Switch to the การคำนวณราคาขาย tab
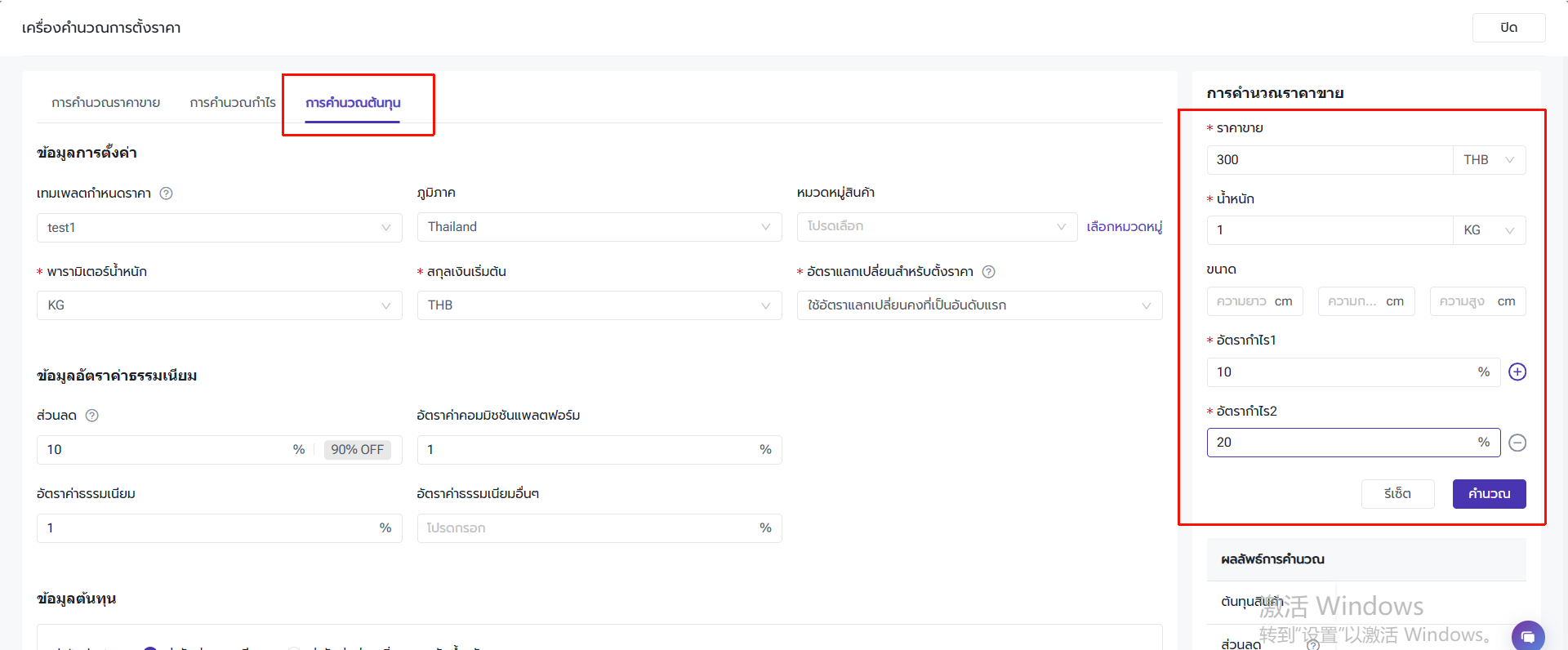The image size is (1568, 650). click(105, 103)
